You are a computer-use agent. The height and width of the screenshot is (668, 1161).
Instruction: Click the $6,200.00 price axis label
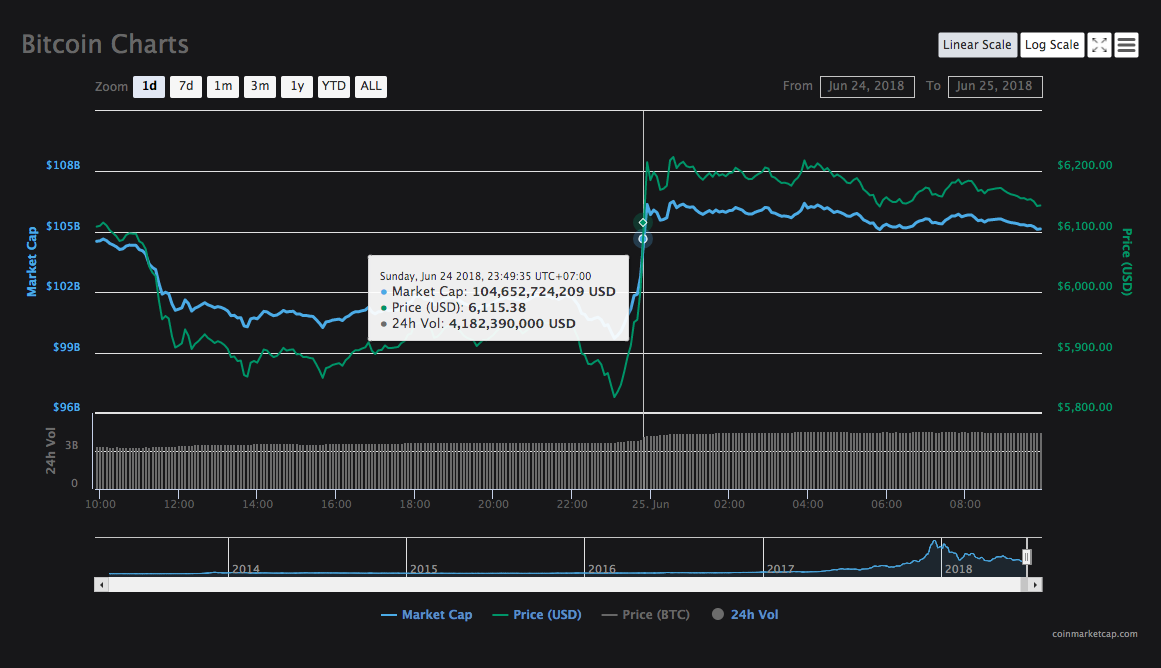pyautogui.click(x=1085, y=165)
